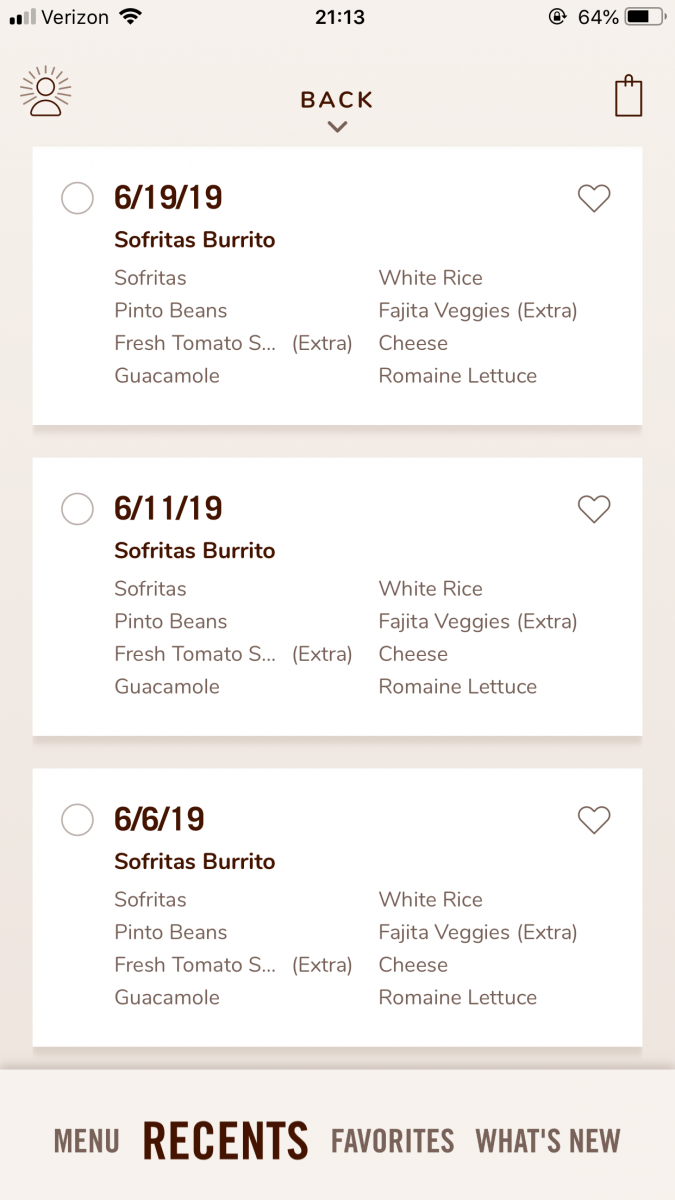This screenshot has height=1200, width=675.
Task: Switch to the MENU tab
Action: [x=87, y=1141]
